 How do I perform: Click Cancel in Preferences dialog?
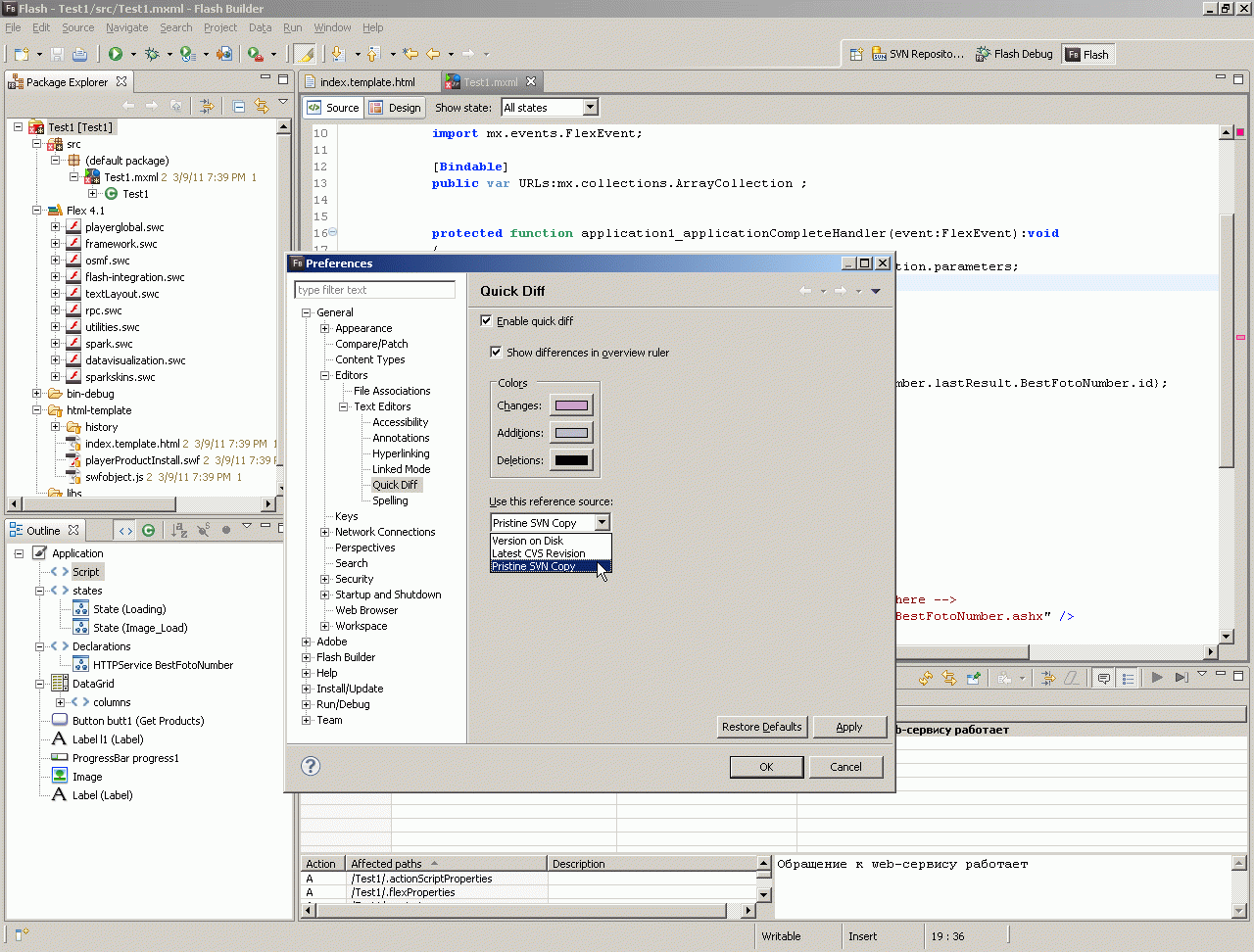pyautogui.click(x=845, y=767)
